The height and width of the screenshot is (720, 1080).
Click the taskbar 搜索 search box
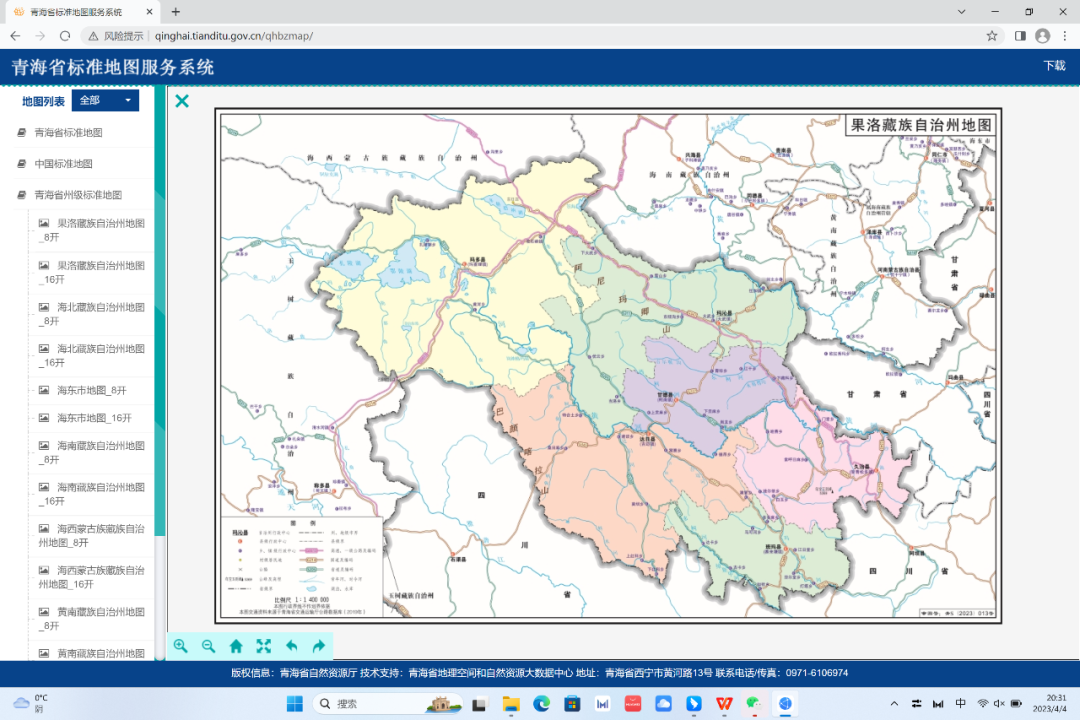388,703
